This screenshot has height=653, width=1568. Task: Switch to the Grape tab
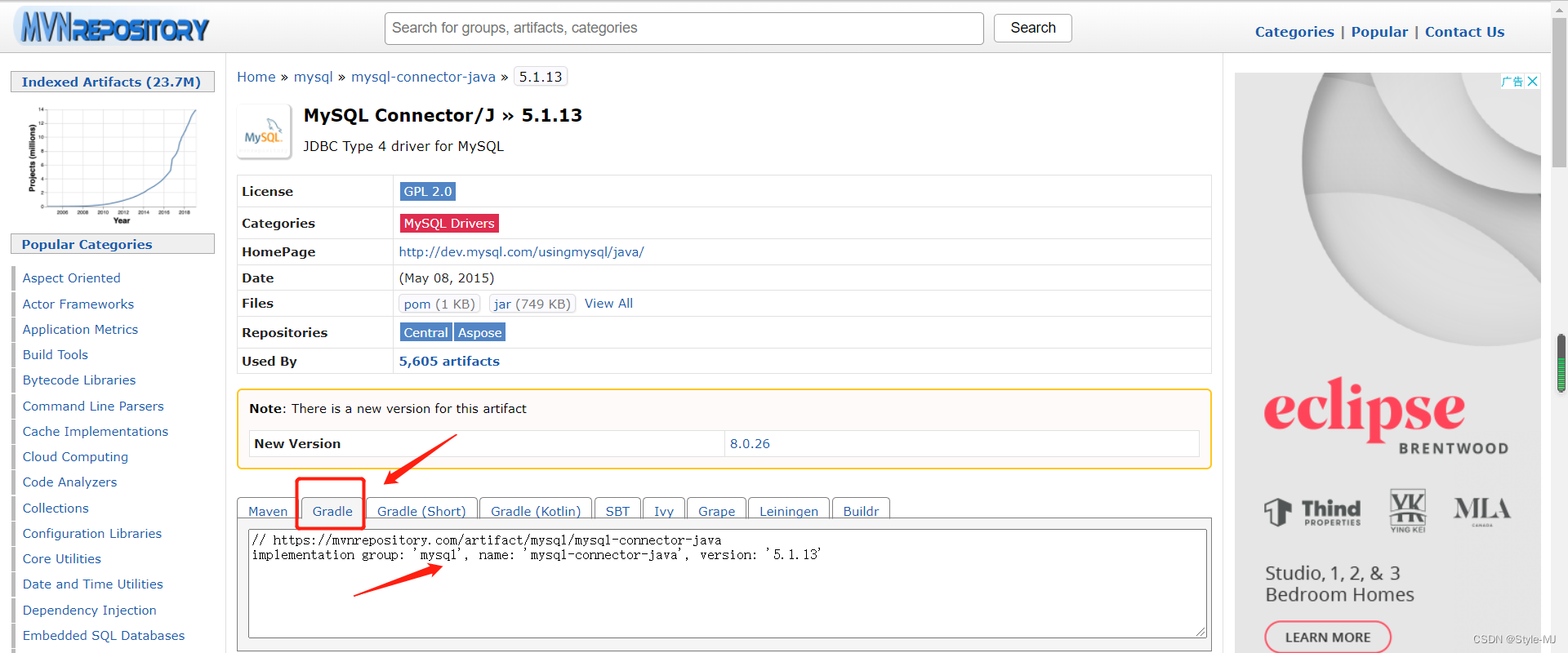716,510
